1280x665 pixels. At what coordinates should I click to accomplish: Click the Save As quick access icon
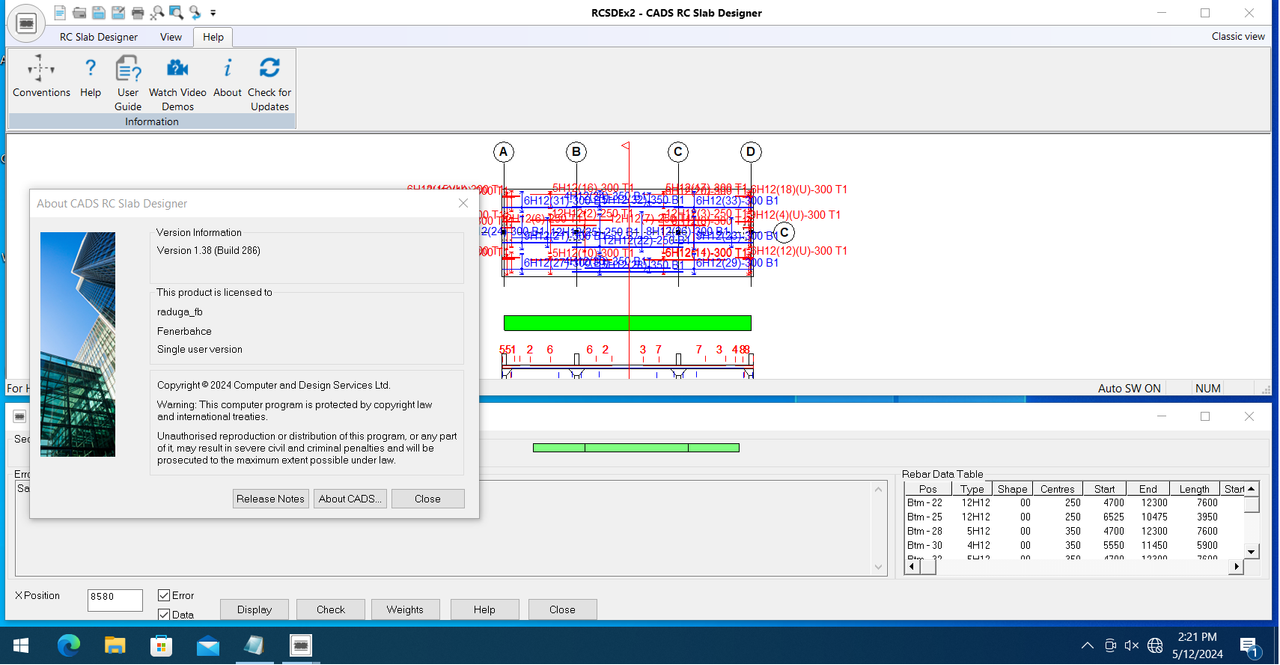pyautogui.click(x=117, y=13)
